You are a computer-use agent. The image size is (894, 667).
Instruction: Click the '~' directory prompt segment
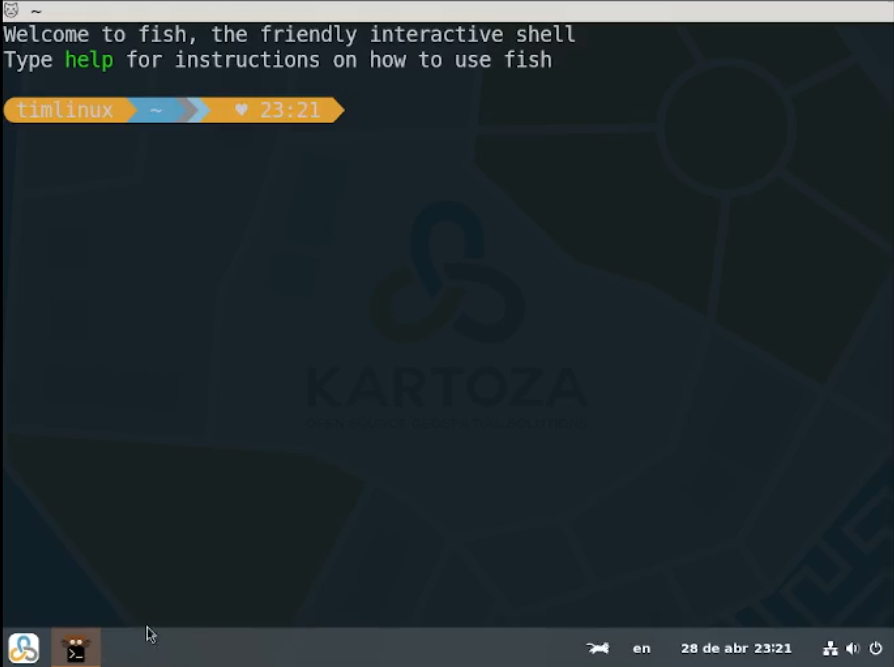coord(156,109)
